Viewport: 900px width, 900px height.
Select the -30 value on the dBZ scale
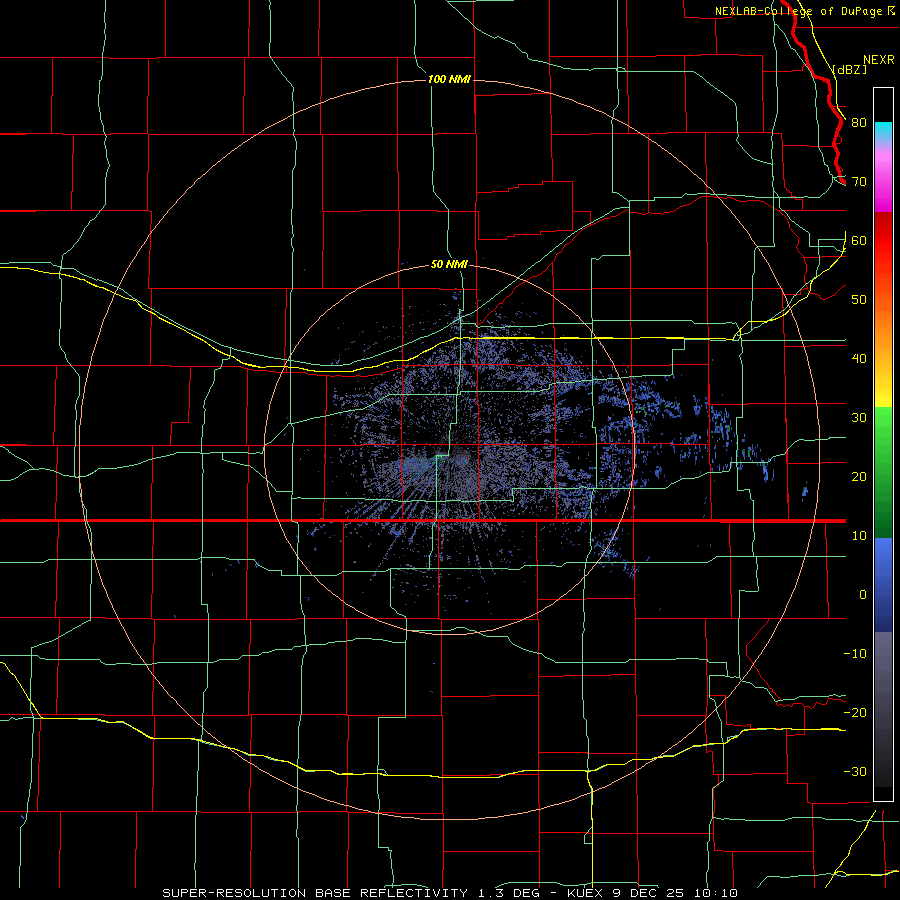click(x=855, y=771)
